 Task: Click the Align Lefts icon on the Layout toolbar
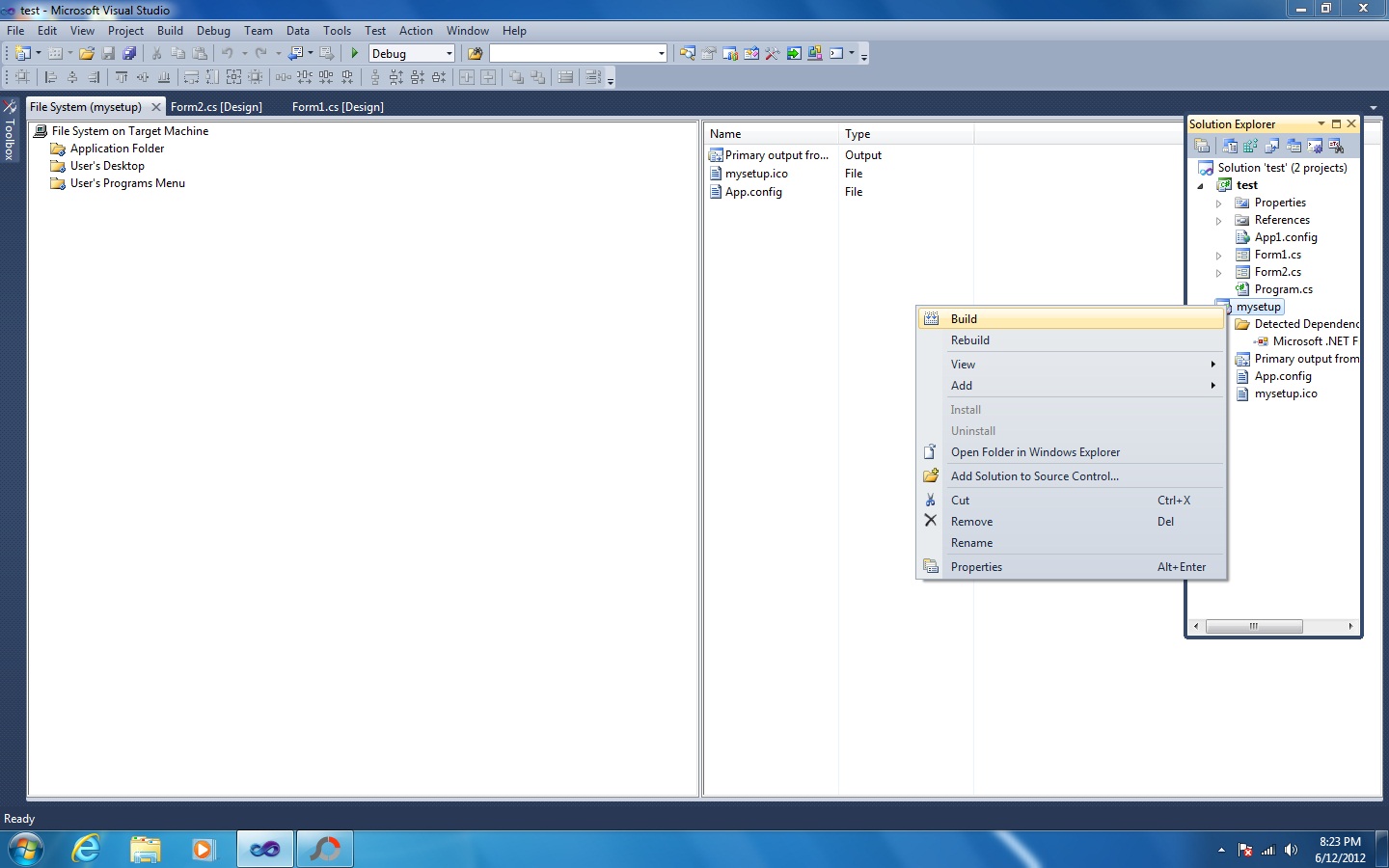(50, 77)
